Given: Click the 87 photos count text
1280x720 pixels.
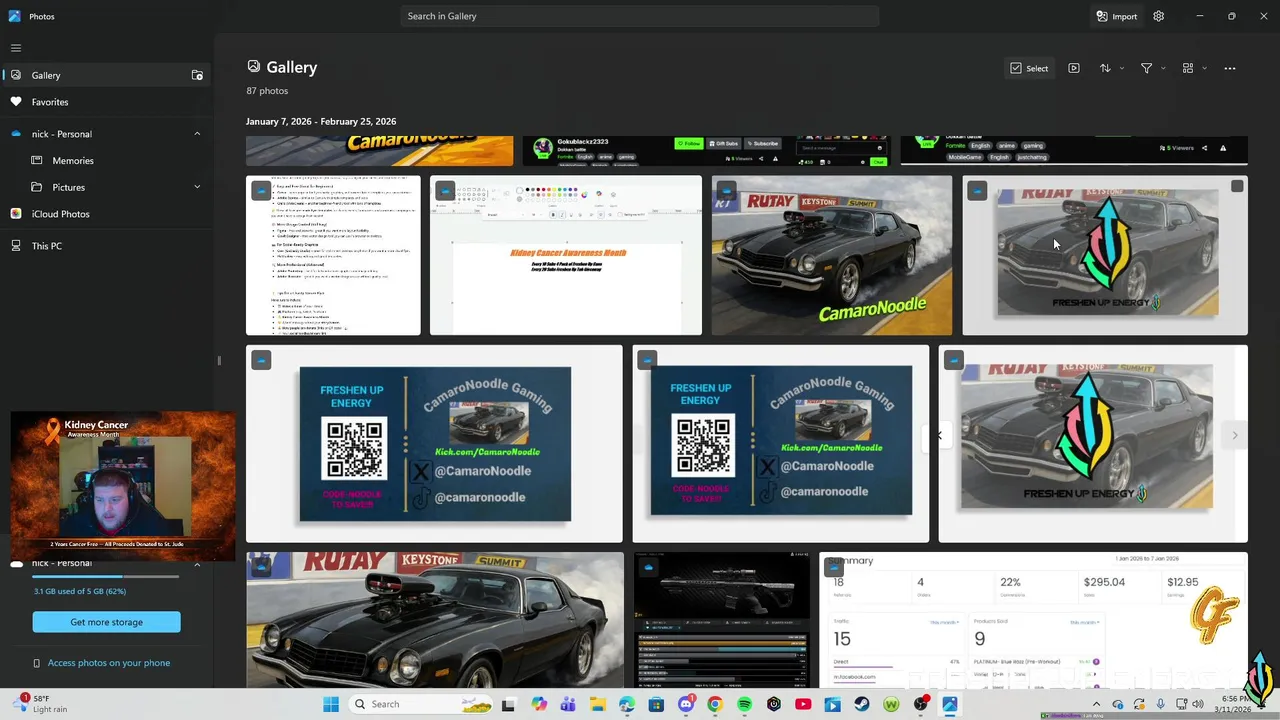Looking at the screenshot, I should coord(267,91).
